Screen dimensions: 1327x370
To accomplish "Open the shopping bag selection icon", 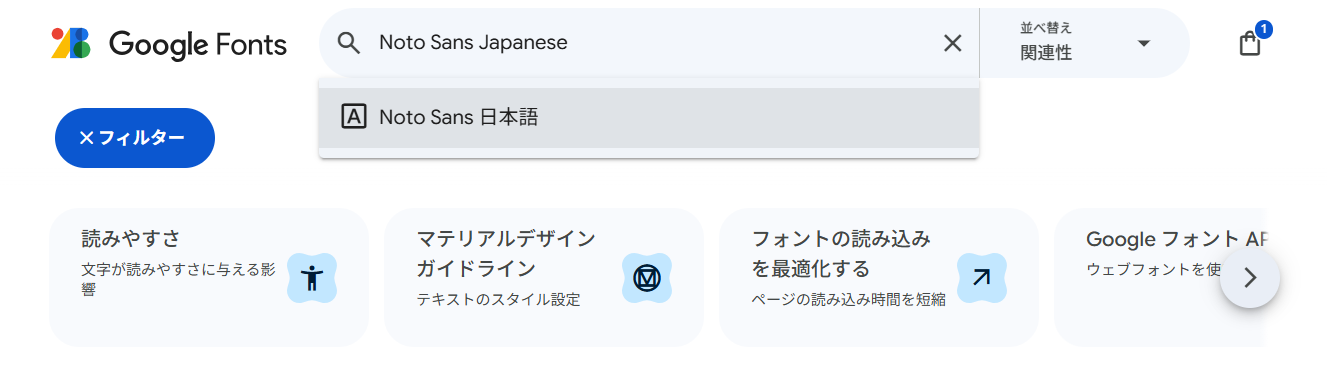I will pos(1249,44).
